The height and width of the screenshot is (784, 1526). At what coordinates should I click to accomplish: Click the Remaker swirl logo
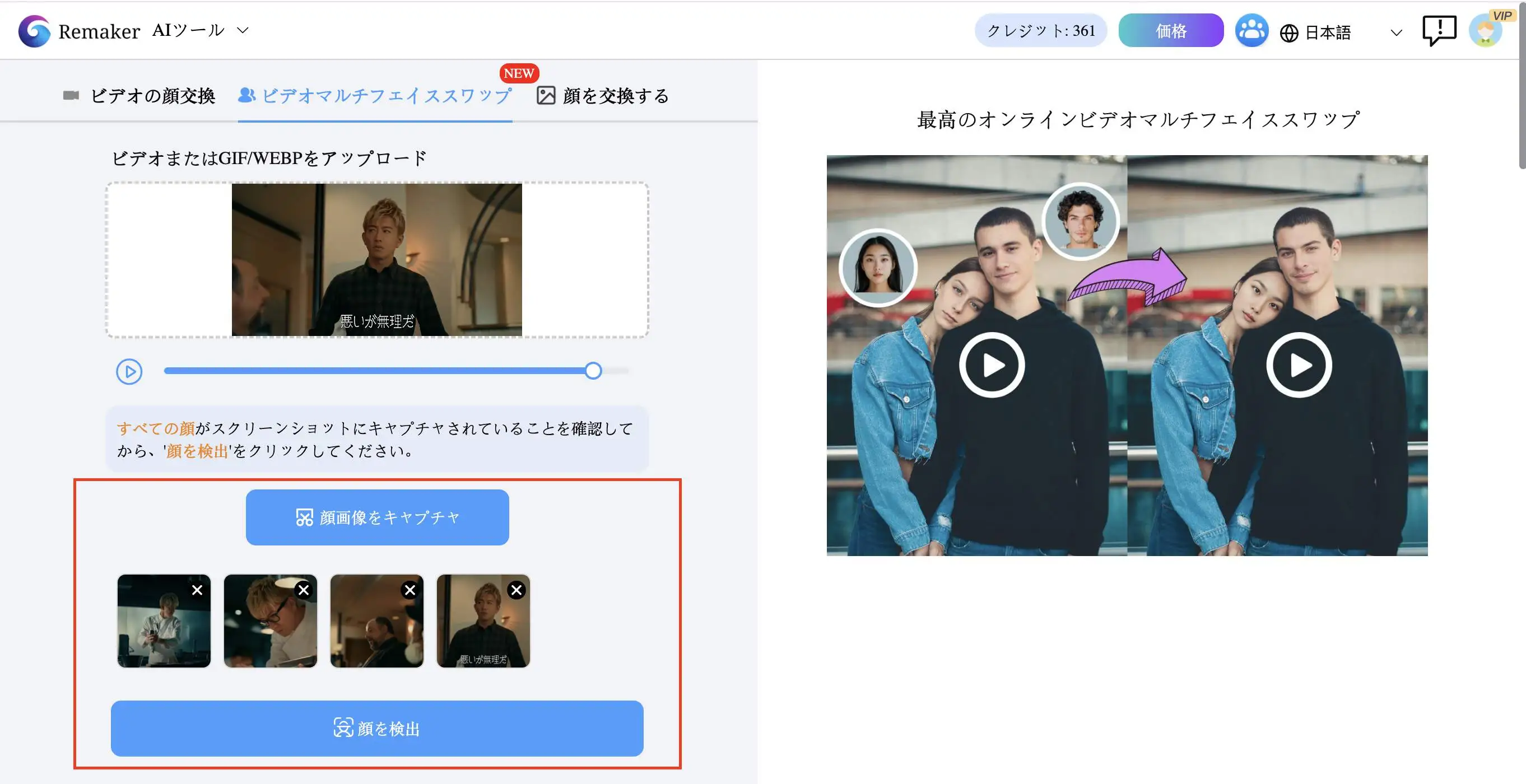[x=34, y=31]
